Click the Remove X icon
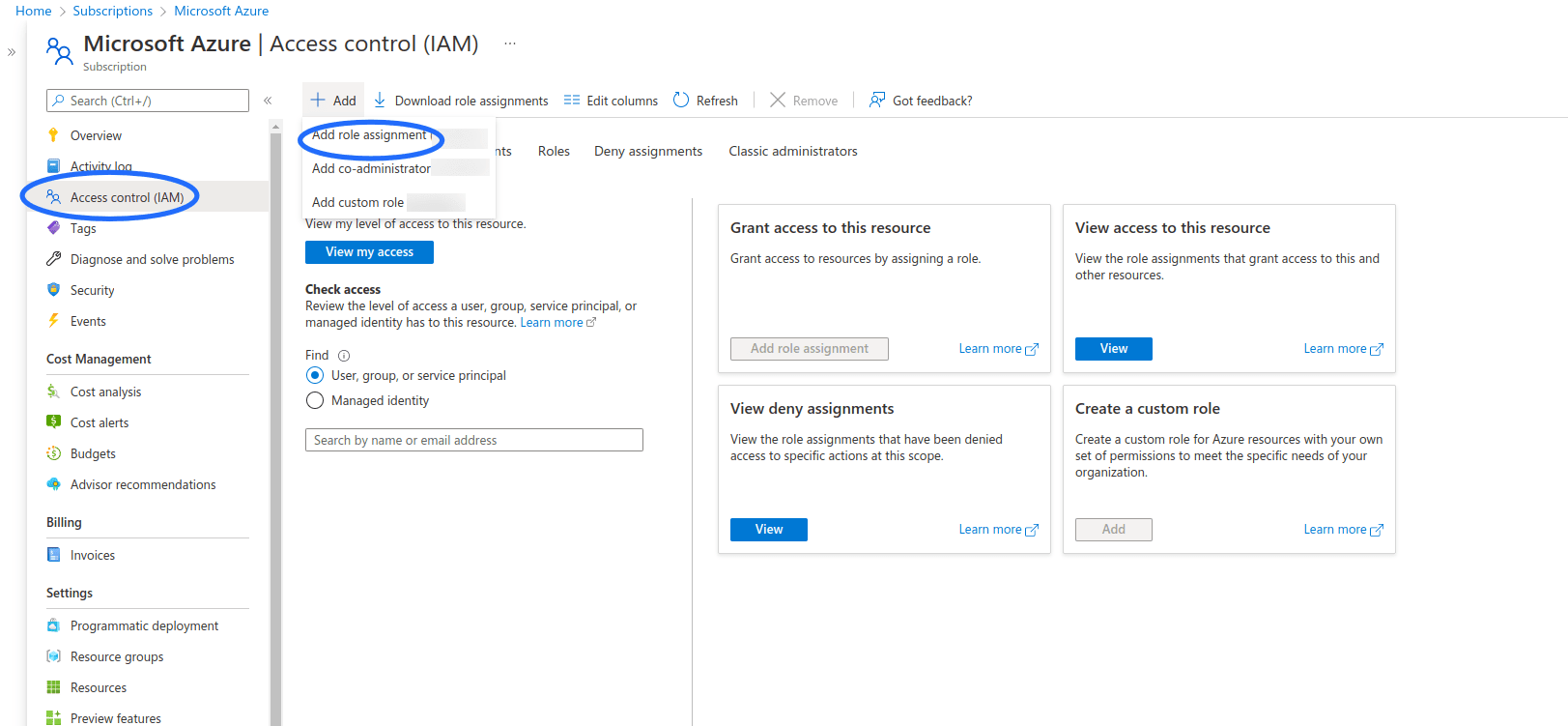The width and height of the screenshot is (1568, 726). (x=777, y=100)
